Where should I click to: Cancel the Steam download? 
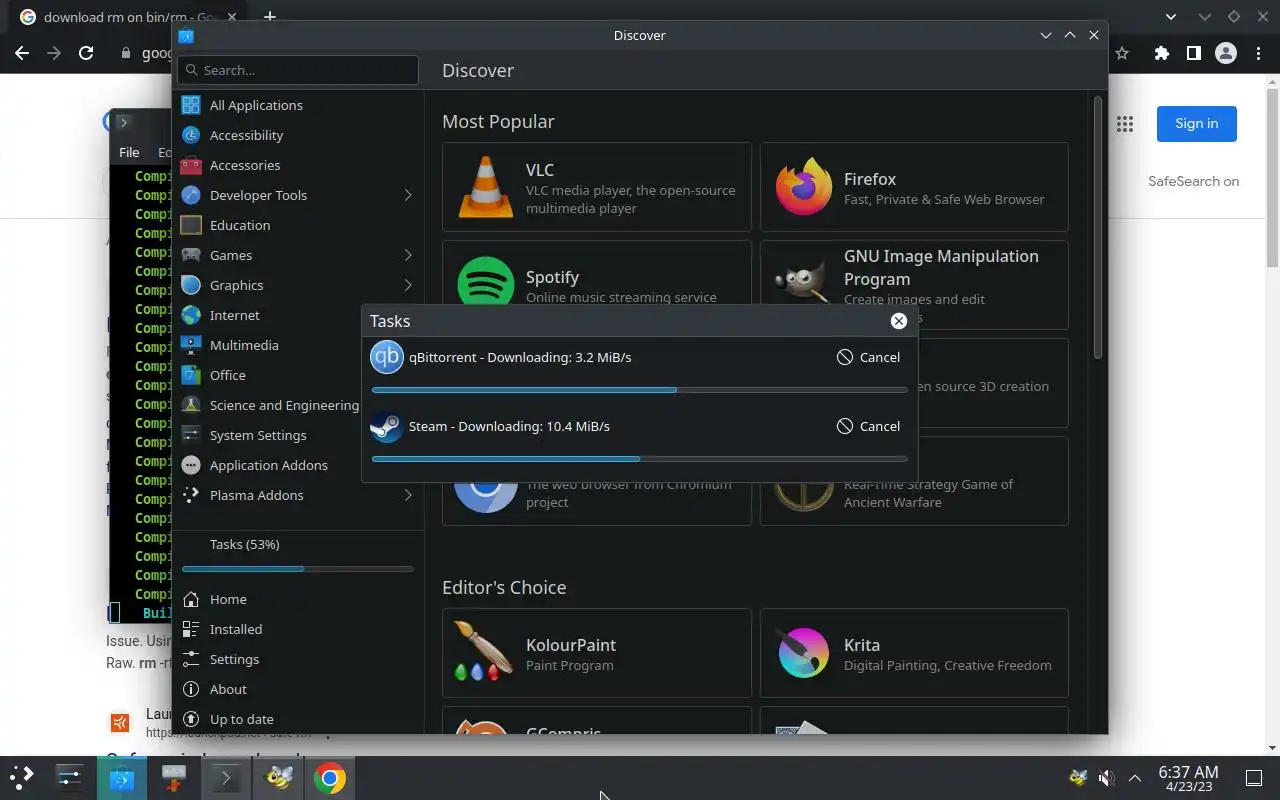pos(868,426)
